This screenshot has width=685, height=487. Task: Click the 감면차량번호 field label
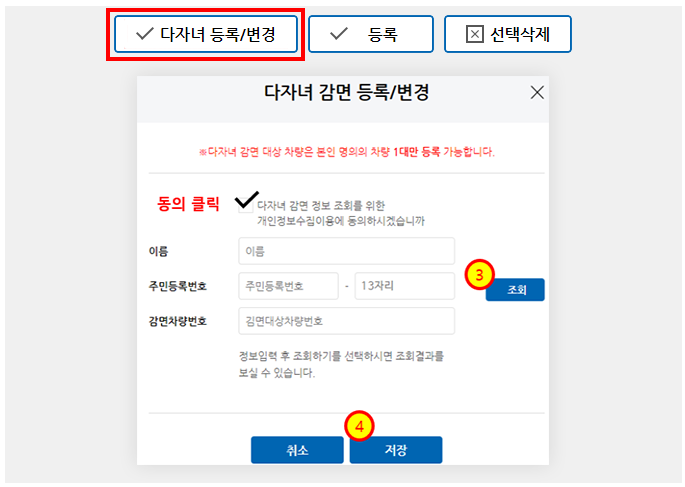pos(177,321)
